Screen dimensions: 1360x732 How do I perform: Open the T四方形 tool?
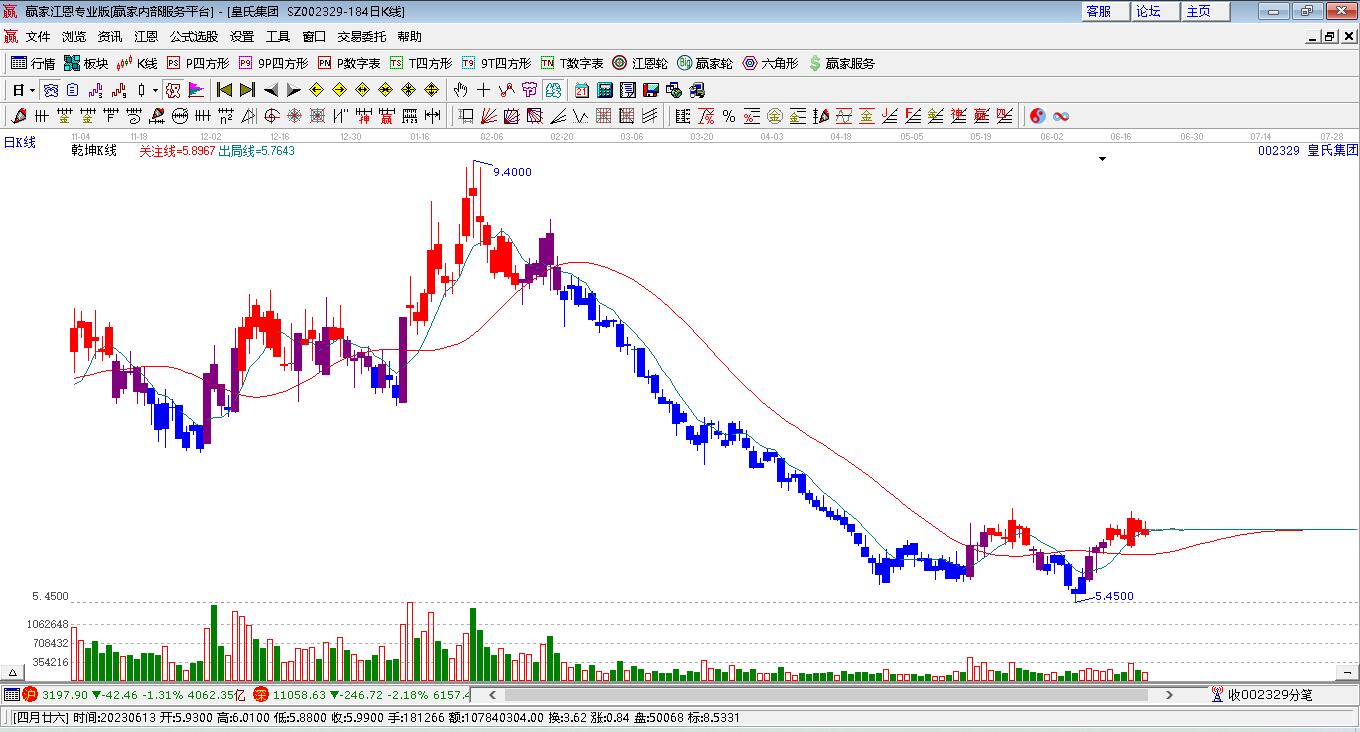coord(421,63)
